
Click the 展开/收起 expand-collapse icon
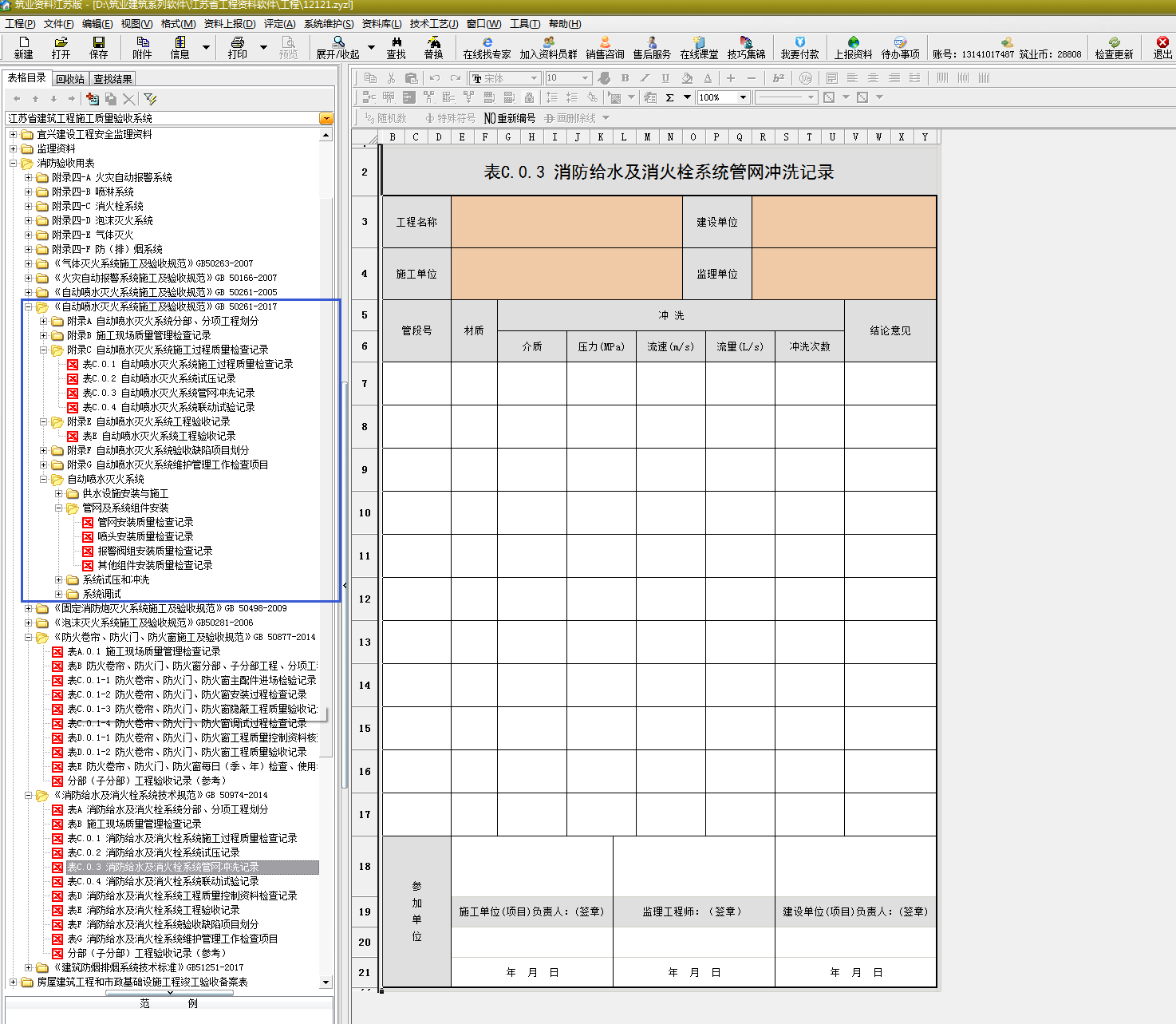click(x=338, y=48)
